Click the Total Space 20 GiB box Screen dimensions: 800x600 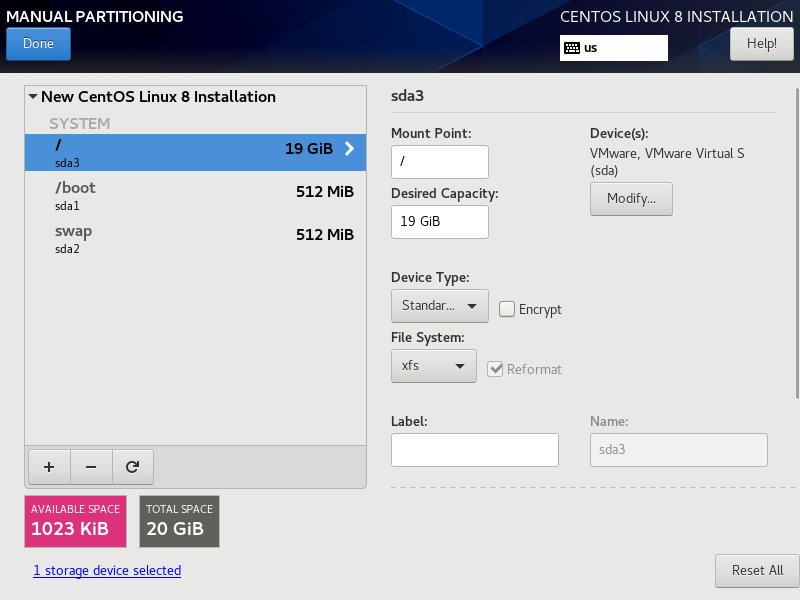coord(180,521)
